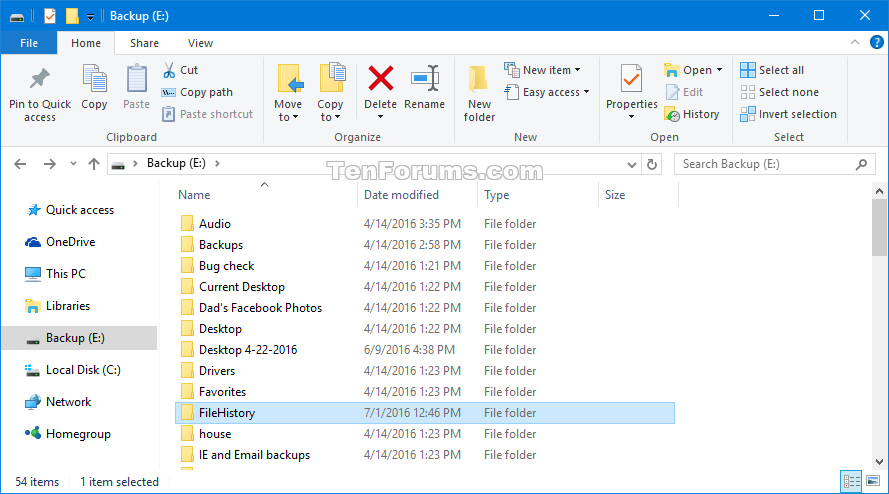
Task: Go up one level with up arrow
Action: click(94, 164)
